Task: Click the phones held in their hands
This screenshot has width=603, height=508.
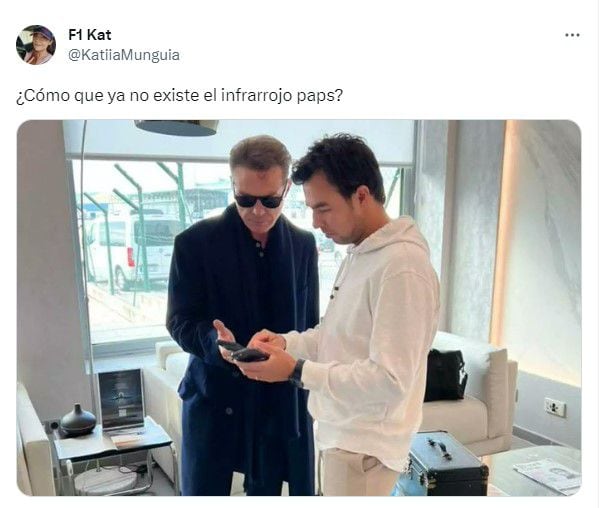Action: click(x=243, y=350)
